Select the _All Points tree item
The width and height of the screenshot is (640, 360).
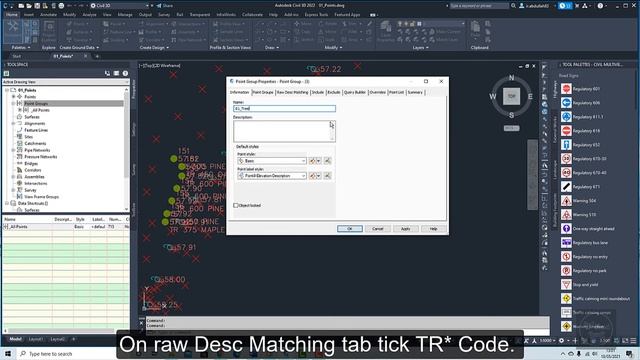pyautogui.click(x=40, y=110)
